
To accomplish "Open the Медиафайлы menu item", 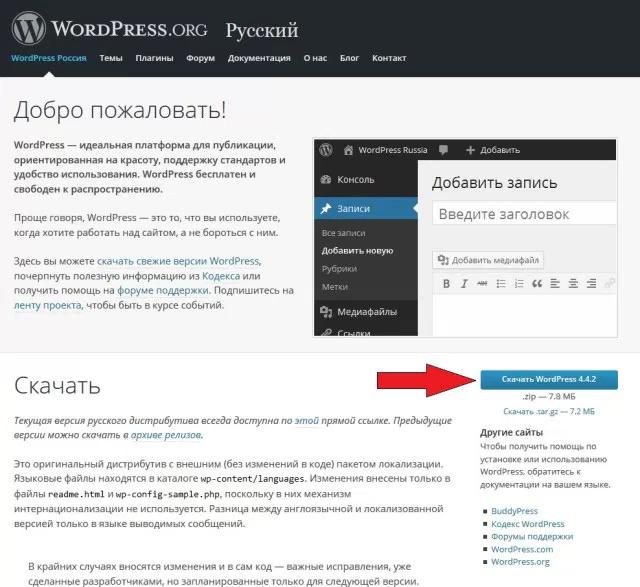I will click(366, 312).
